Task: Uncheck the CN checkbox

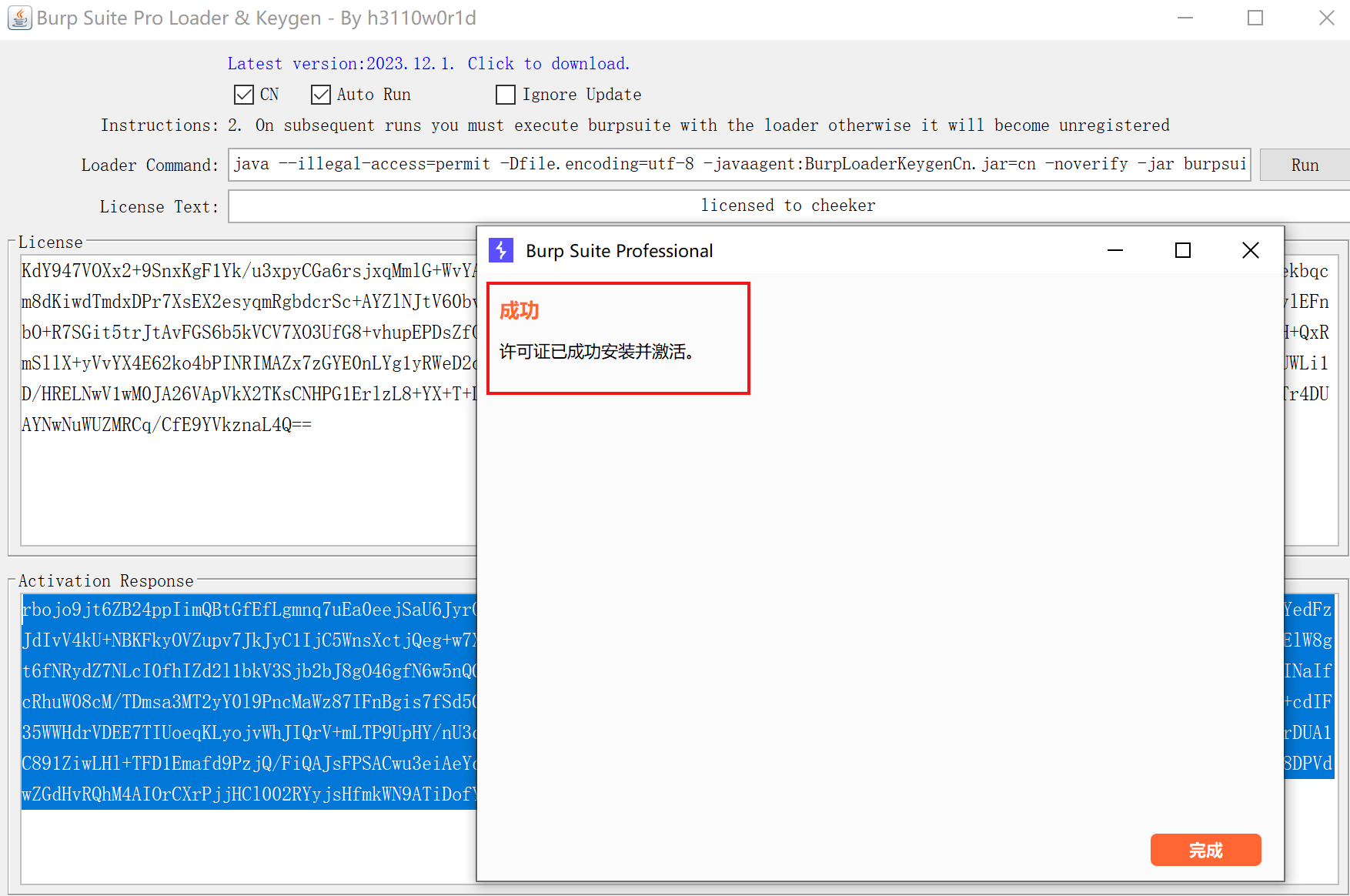Action: pyautogui.click(x=244, y=95)
